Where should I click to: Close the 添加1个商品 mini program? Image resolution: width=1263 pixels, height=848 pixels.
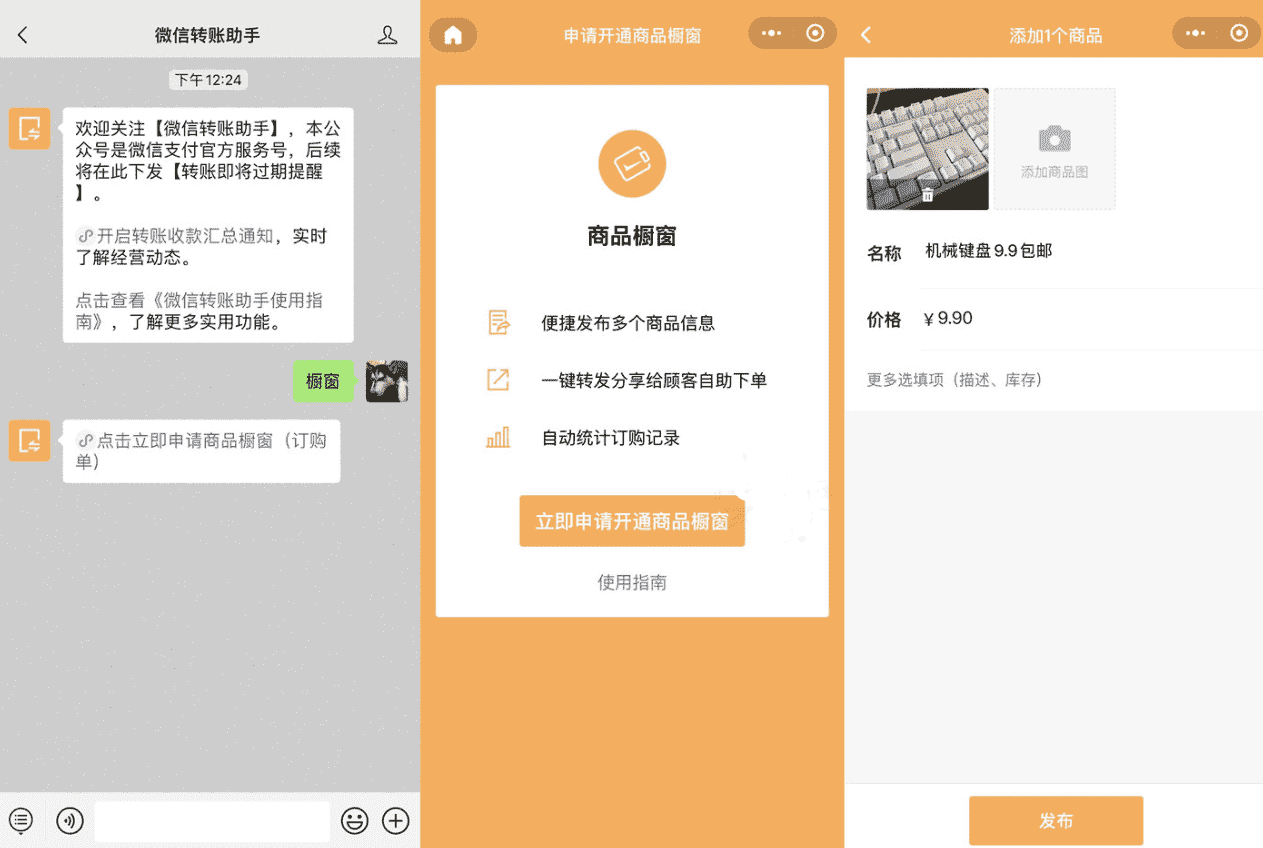pos(1239,33)
